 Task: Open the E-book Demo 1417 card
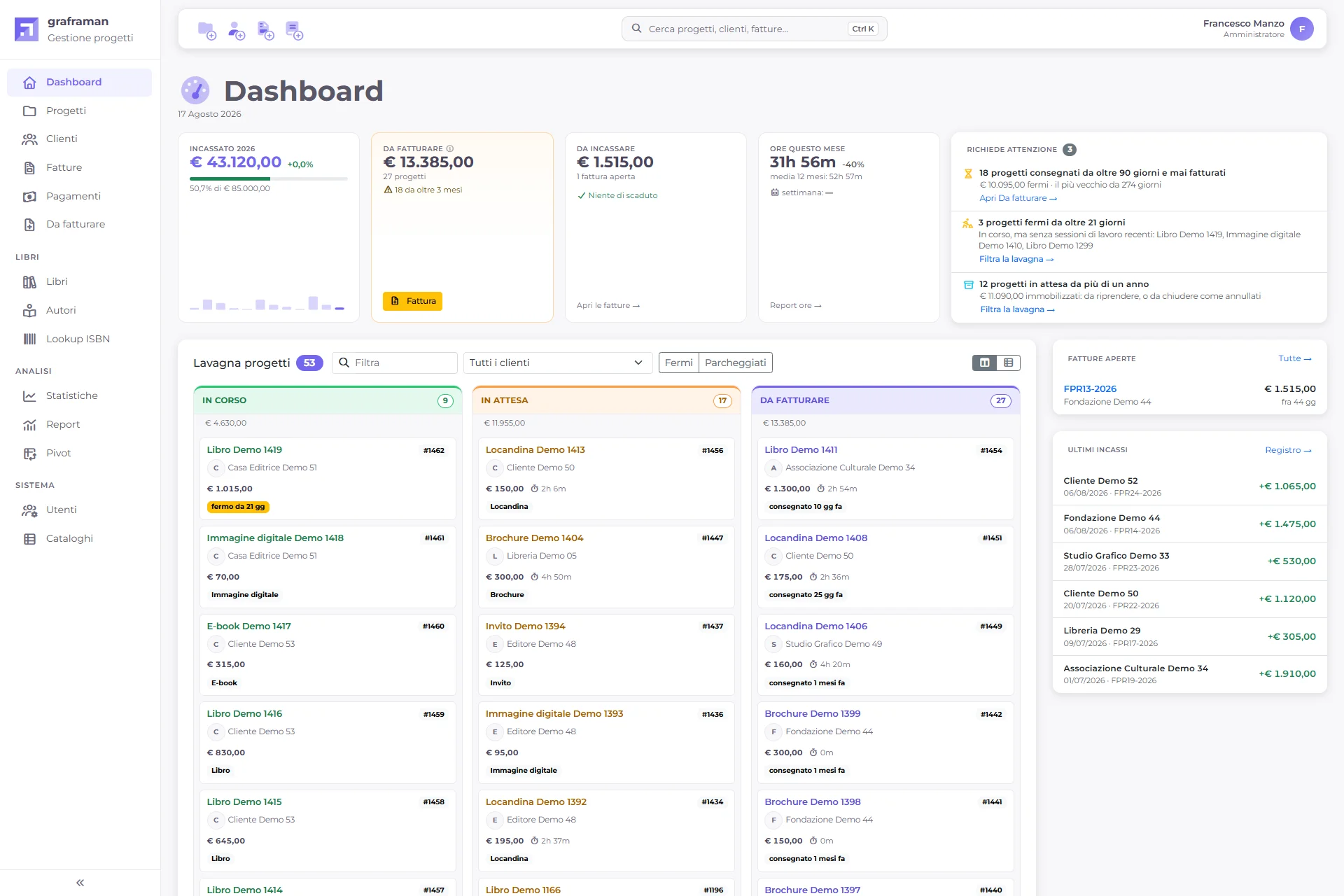(328, 655)
